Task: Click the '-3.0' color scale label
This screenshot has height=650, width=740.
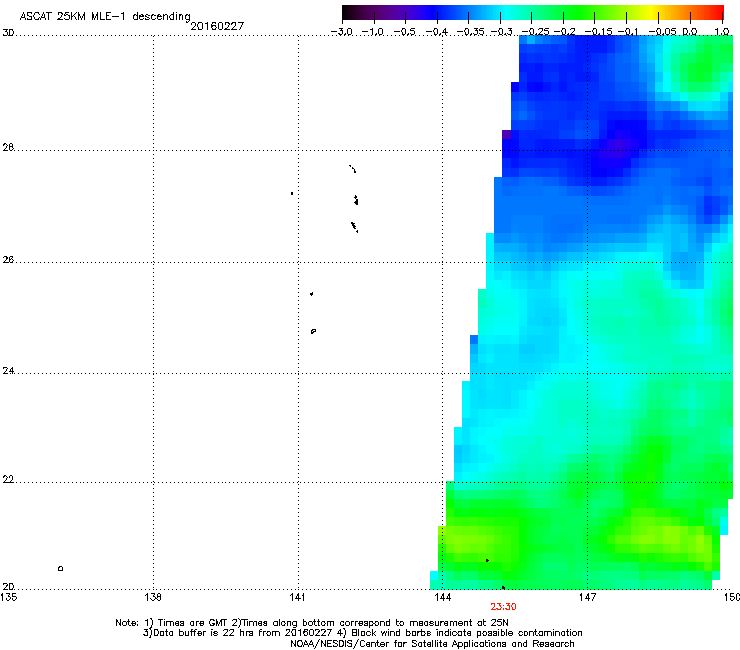Action: pos(342,32)
